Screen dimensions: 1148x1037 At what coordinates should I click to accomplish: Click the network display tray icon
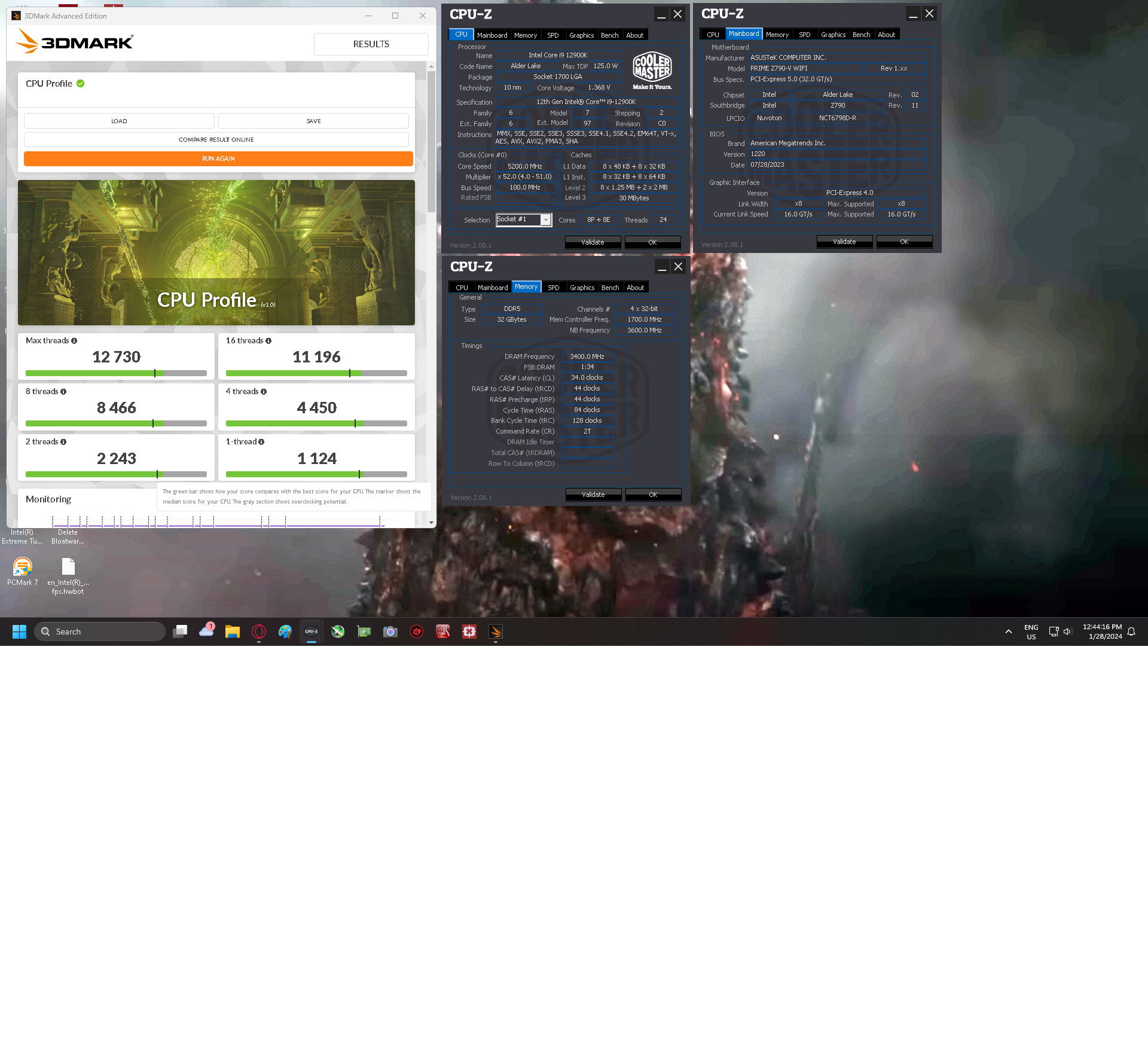1054,632
